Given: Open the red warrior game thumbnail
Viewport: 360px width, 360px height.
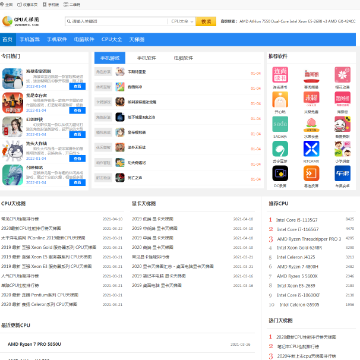Looking at the screenshot, I should (12, 103).
